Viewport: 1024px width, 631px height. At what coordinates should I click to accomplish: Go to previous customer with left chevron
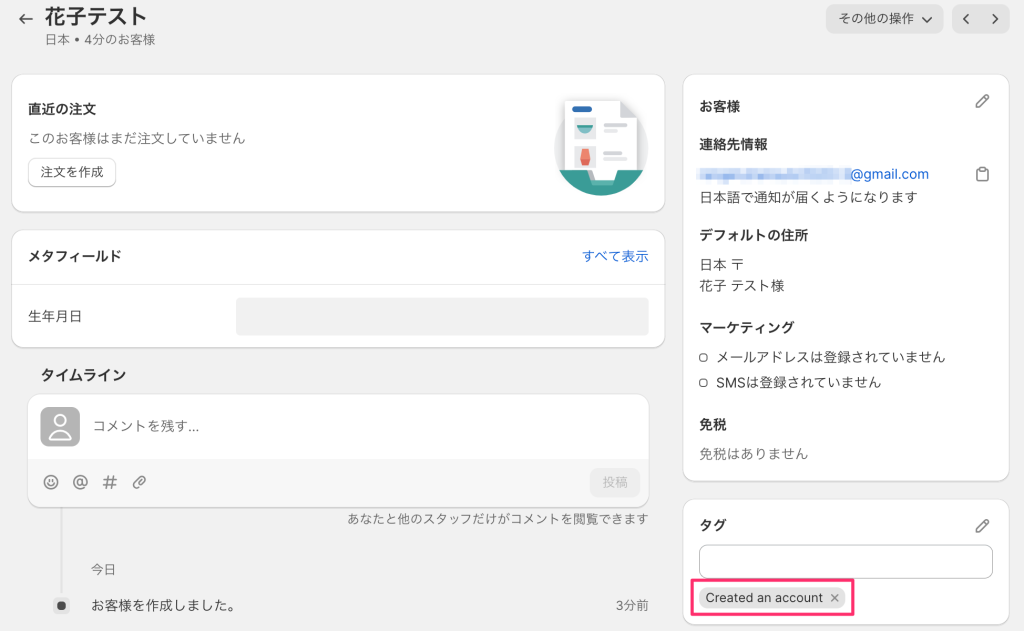click(966, 19)
